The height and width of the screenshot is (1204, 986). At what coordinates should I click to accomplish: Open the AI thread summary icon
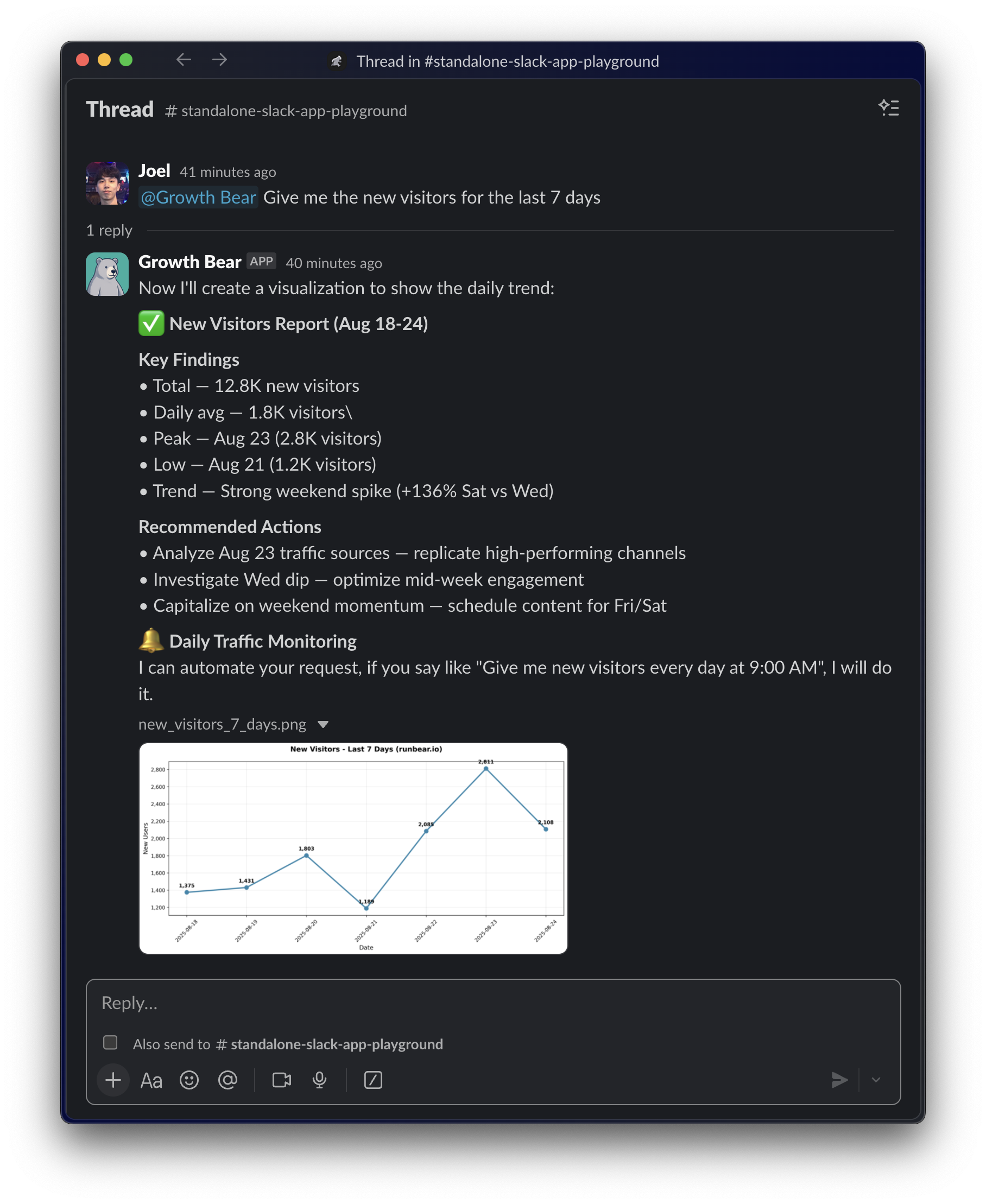point(888,108)
